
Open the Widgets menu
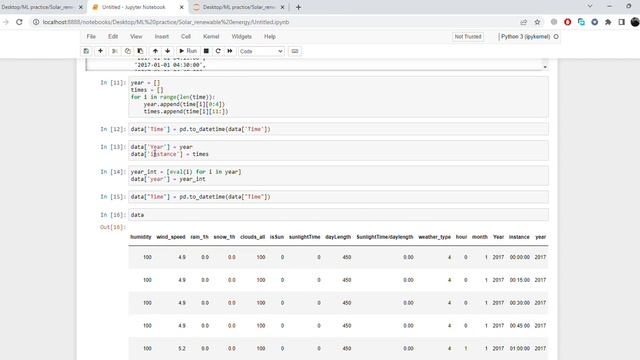(242, 36)
